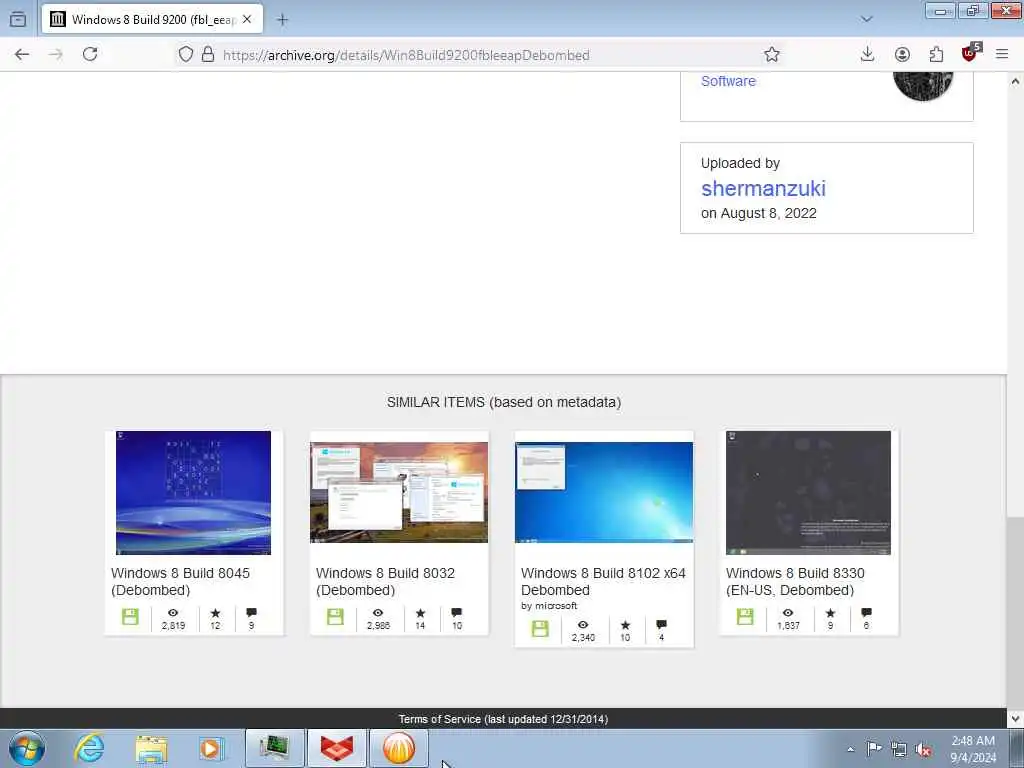Click the favorites star icon on Build 8032
Screen dimensions: 1024x768
pos(420,613)
